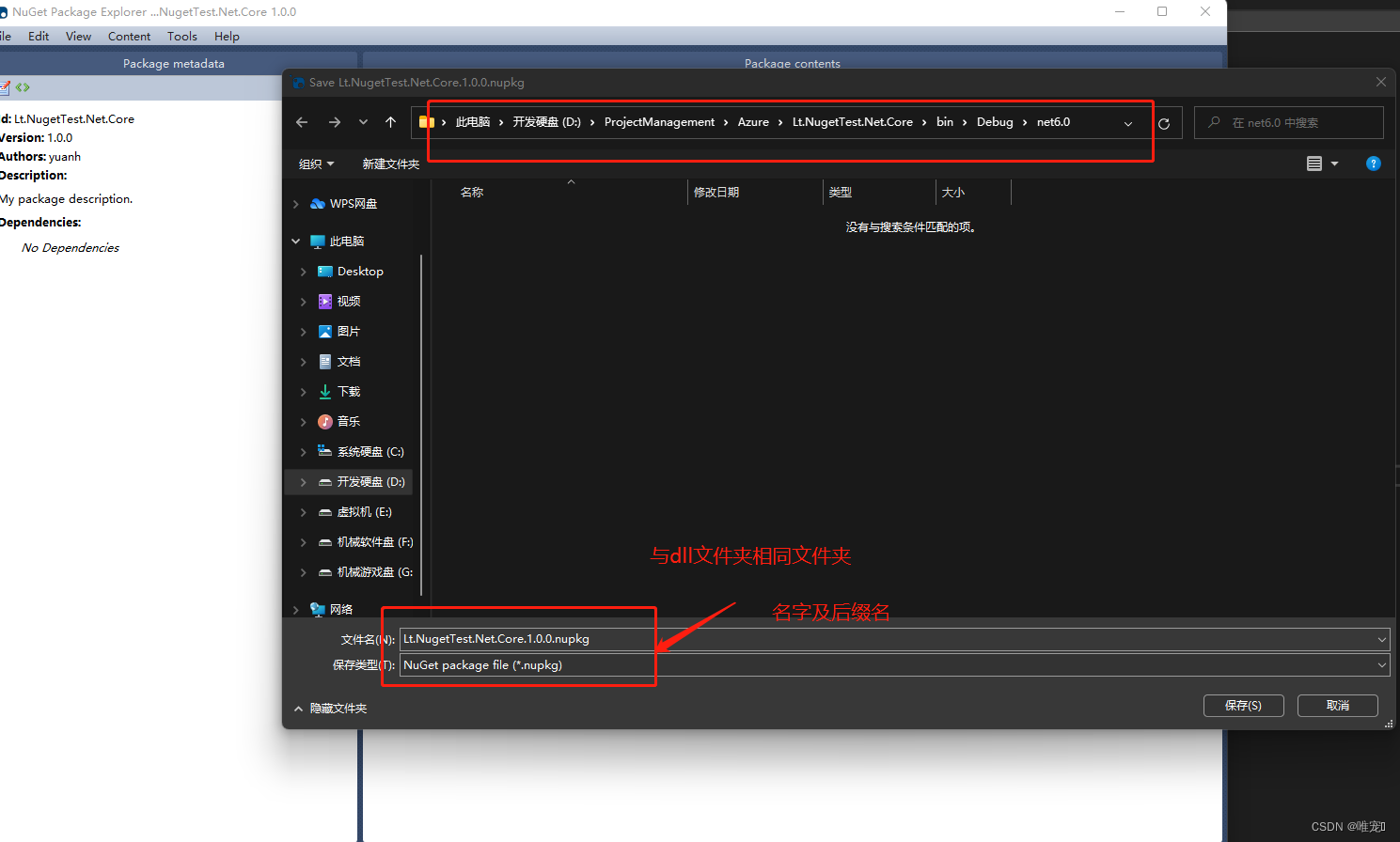This screenshot has height=842, width=1400.
Task: Open Help menu in NuGet Package Explorer
Action: [x=227, y=37]
